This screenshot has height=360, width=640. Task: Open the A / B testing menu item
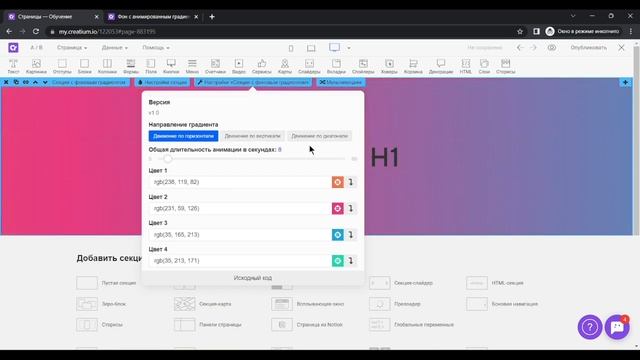[x=36, y=48]
